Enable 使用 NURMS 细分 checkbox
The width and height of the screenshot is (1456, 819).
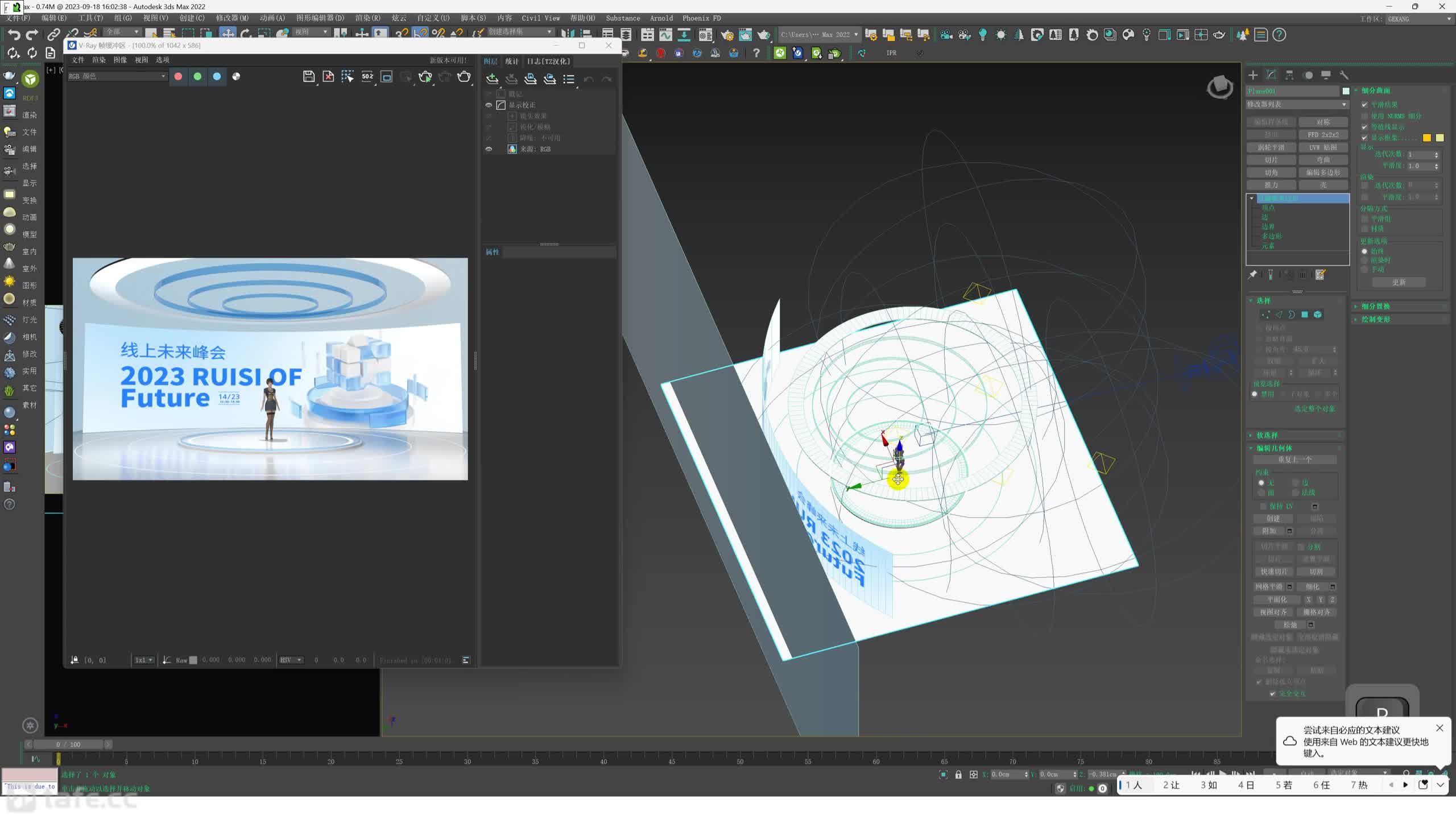coord(1364,116)
